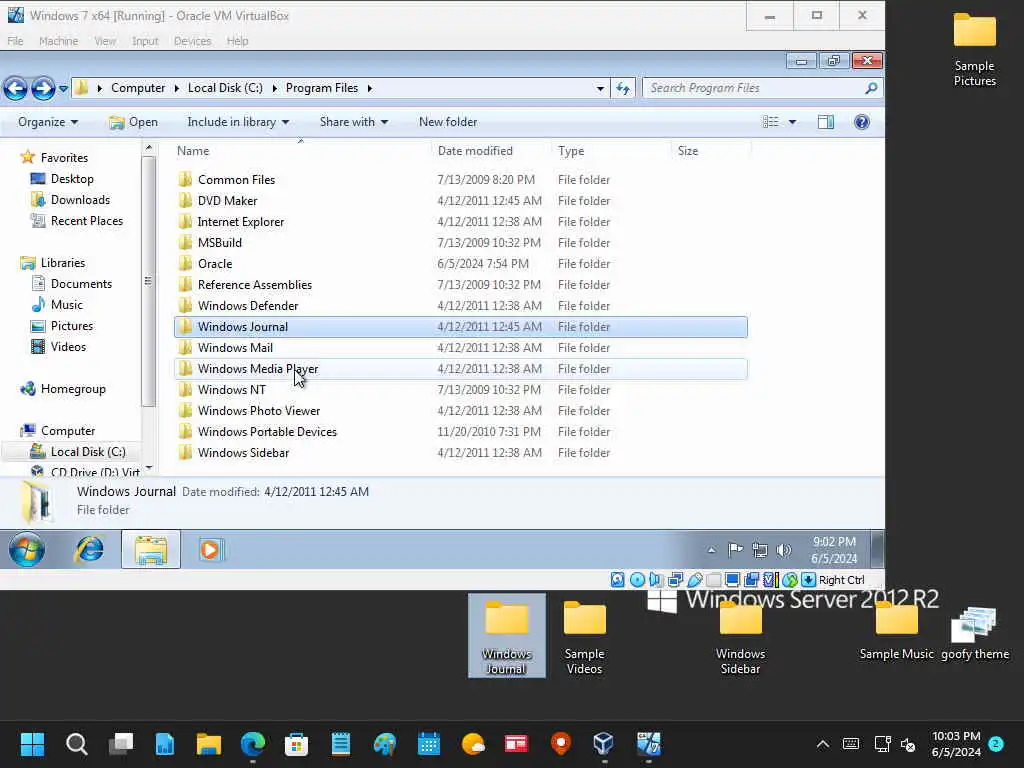Select the Windows Defender folder
The image size is (1024, 768).
point(460,306)
